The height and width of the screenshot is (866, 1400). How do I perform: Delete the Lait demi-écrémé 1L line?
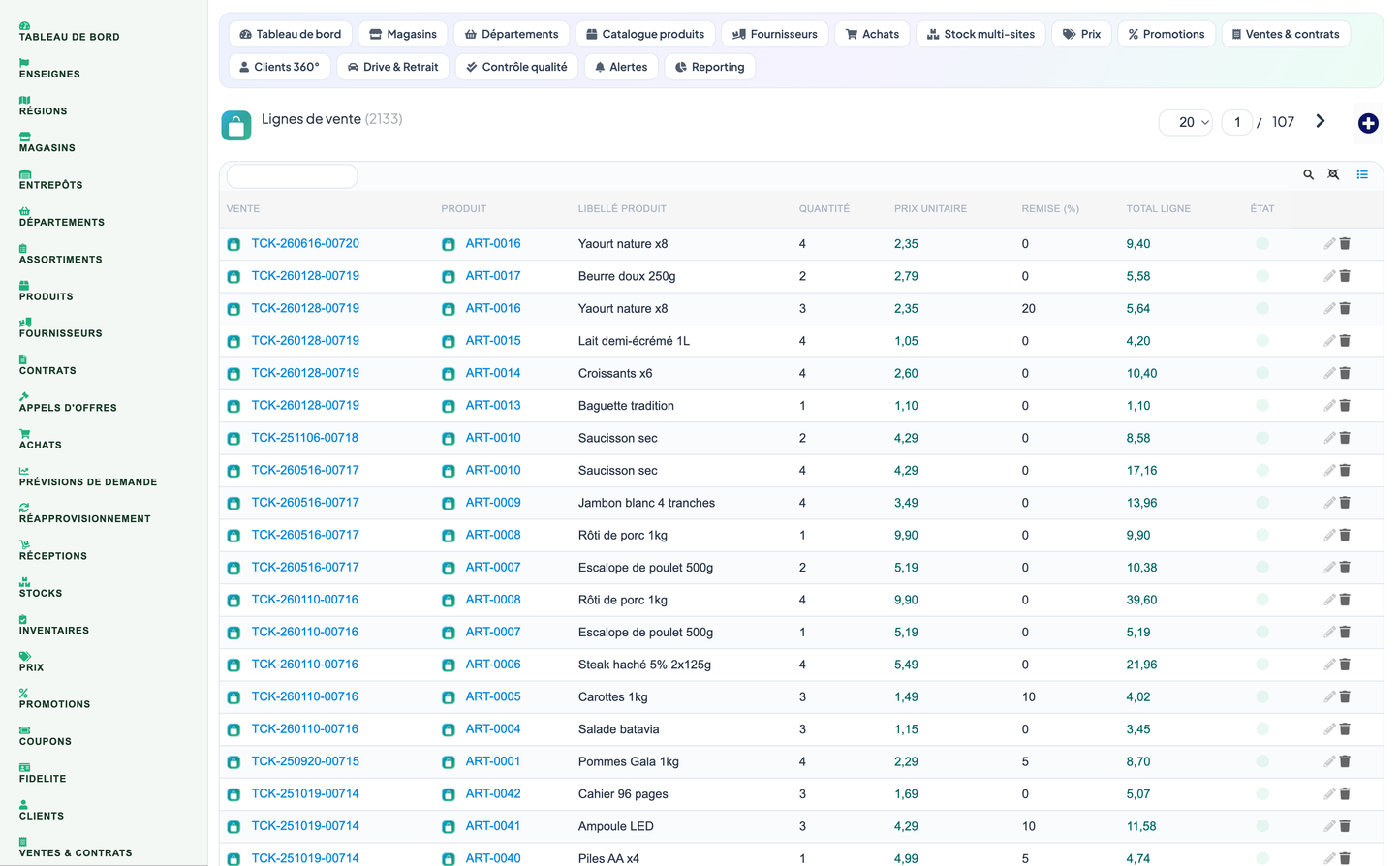point(1345,341)
